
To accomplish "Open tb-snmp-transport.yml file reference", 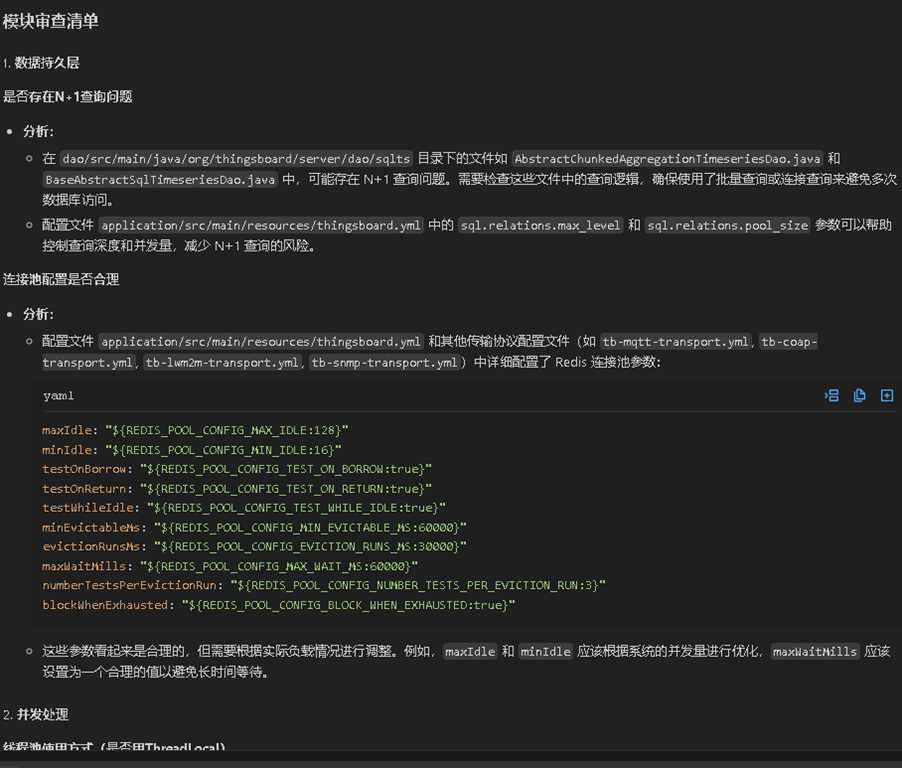I will 384,362.
